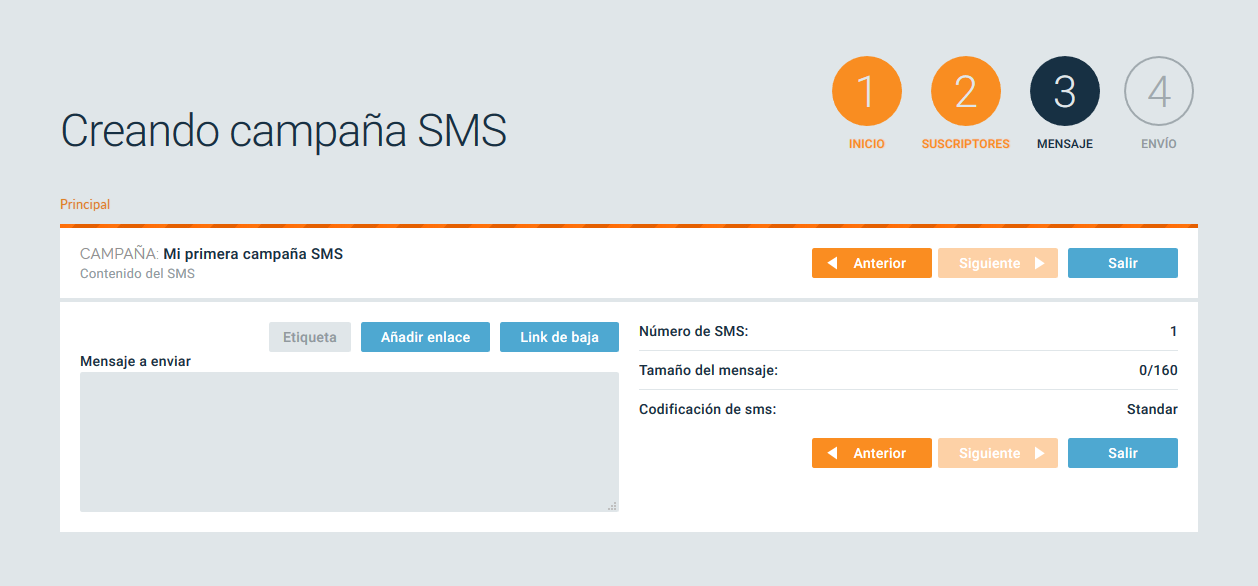Click Salir below the Codificación de sms row
The height and width of the screenshot is (586, 1258).
[x=1122, y=453]
